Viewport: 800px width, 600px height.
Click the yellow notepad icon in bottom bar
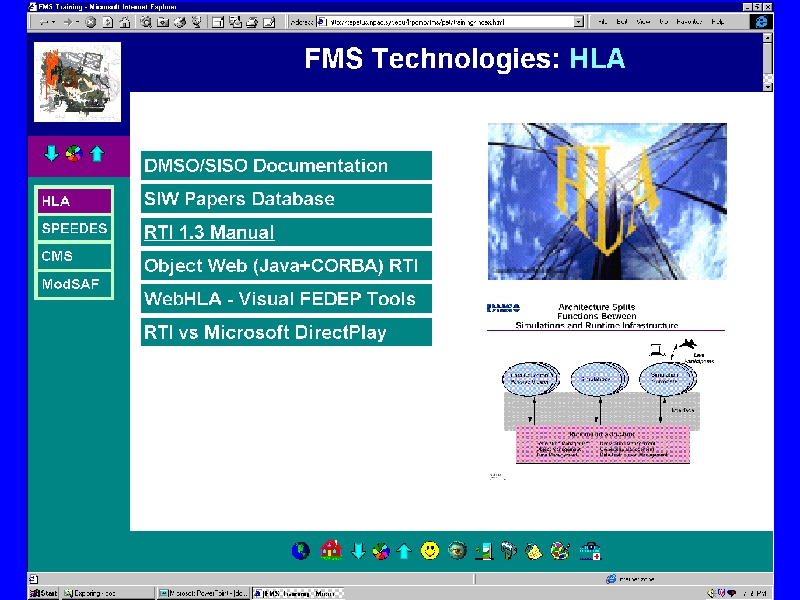pyautogui.click(x=534, y=552)
